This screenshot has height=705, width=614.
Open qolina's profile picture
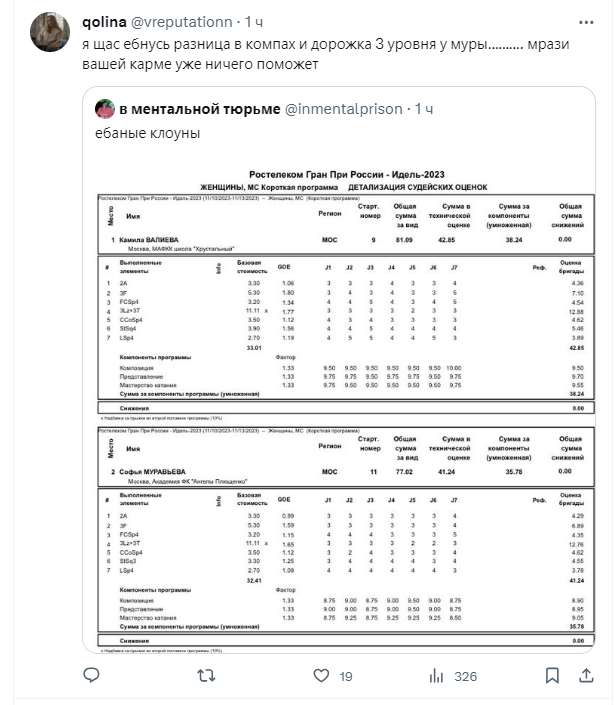(49, 32)
